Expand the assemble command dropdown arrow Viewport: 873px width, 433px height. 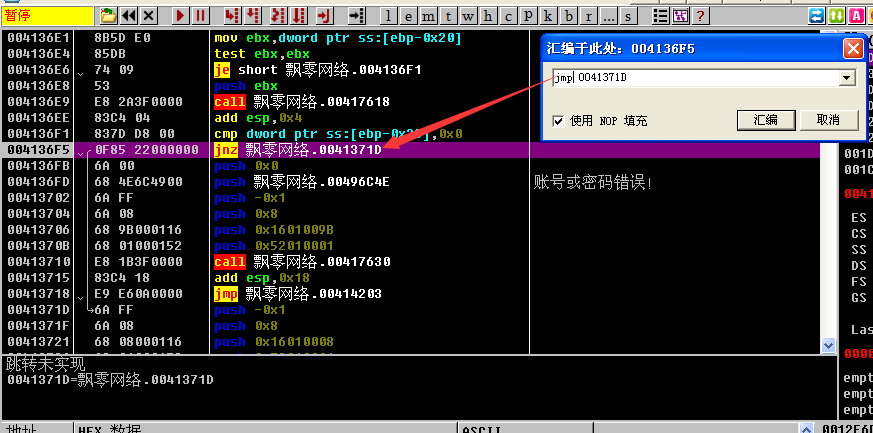tap(847, 78)
